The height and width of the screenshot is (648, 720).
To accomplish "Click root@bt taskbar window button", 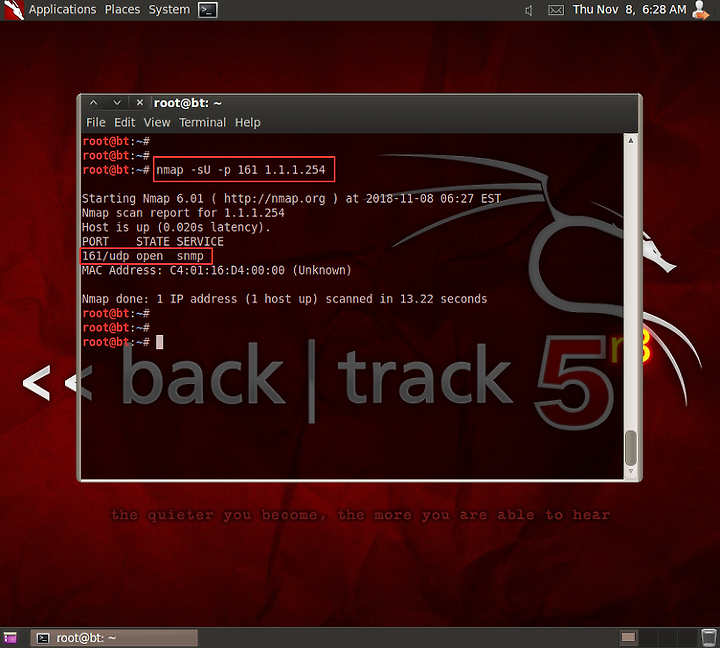I will coord(114,638).
